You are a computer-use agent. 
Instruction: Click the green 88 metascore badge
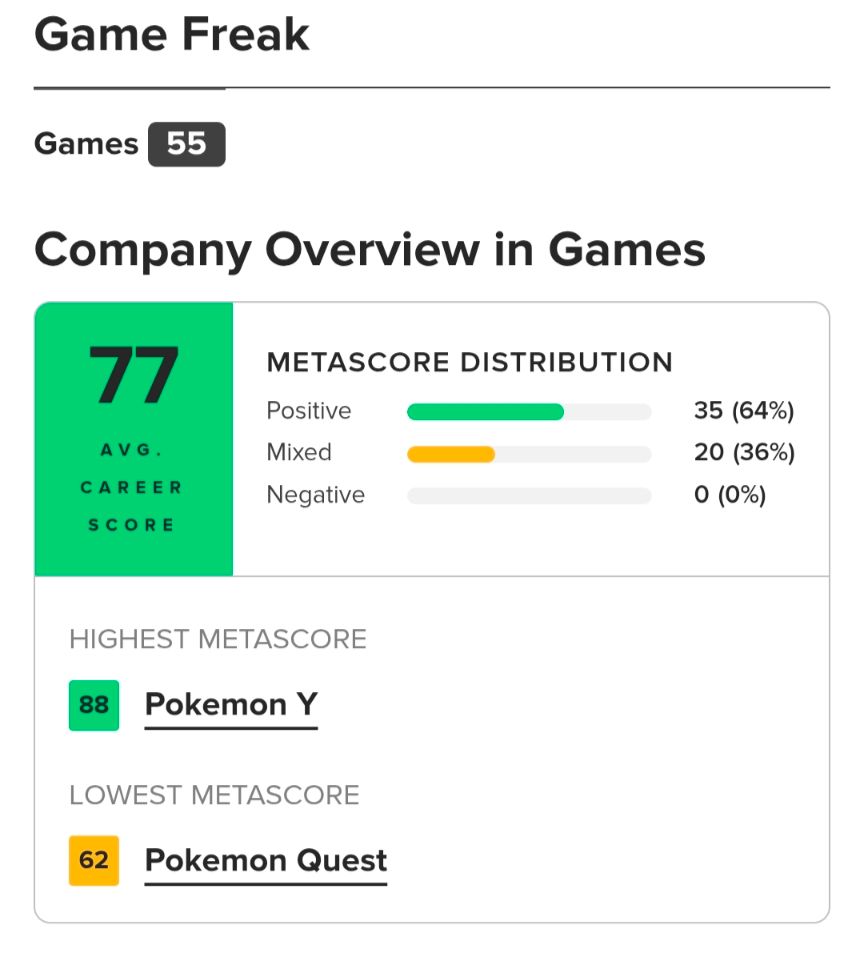point(94,705)
